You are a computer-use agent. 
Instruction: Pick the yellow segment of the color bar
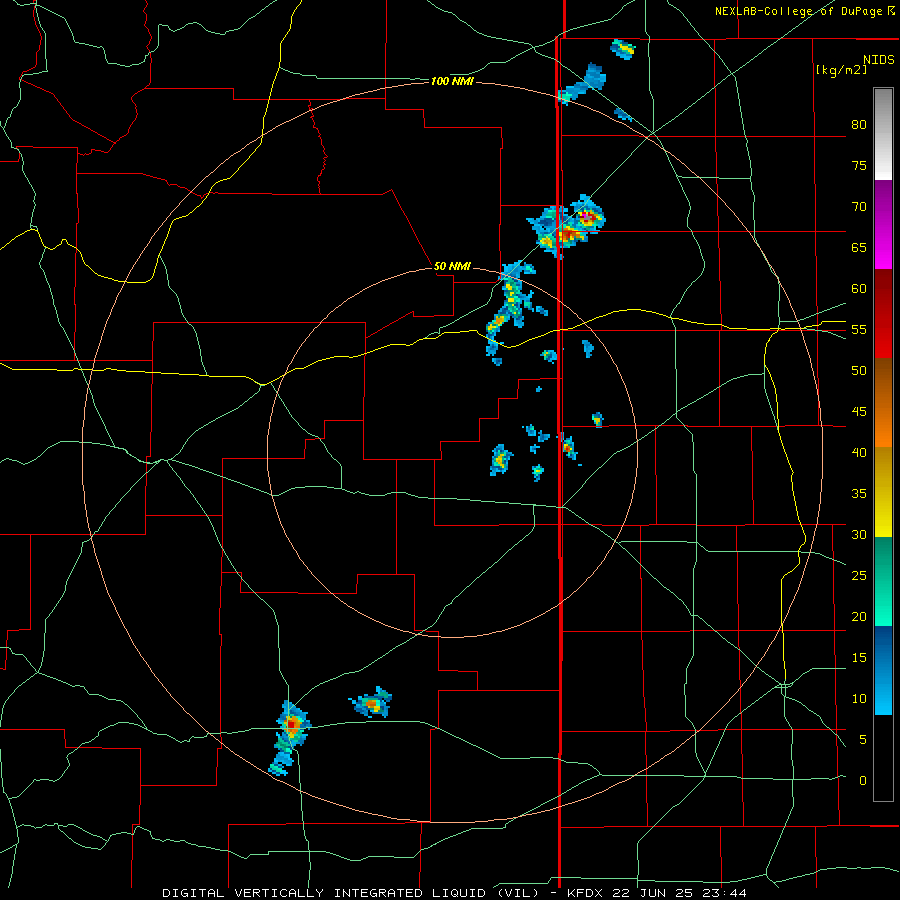pos(883,492)
